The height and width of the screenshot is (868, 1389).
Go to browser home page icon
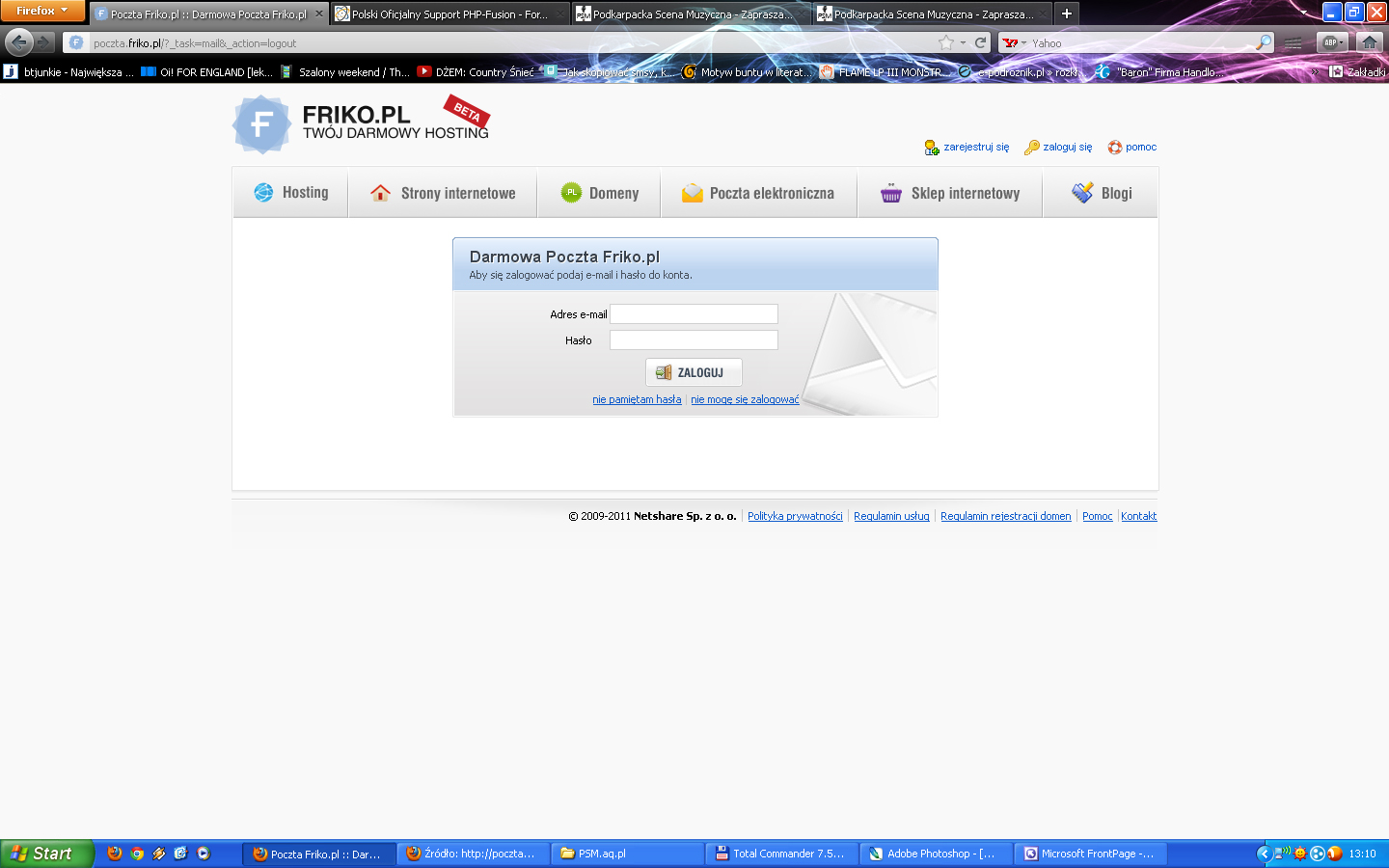tap(1369, 42)
